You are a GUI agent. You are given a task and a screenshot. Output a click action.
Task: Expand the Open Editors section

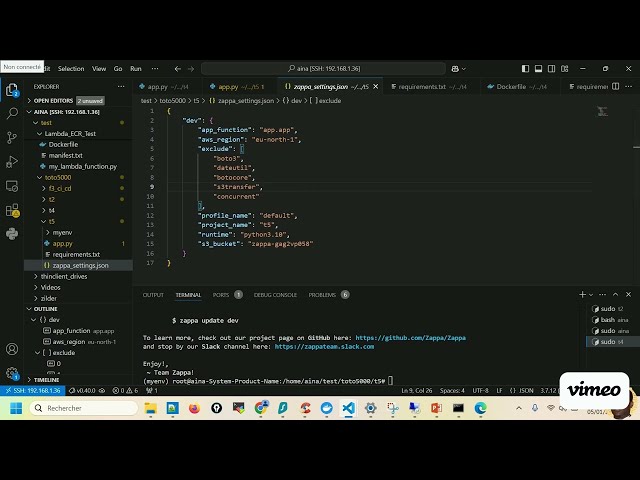(x=29, y=100)
